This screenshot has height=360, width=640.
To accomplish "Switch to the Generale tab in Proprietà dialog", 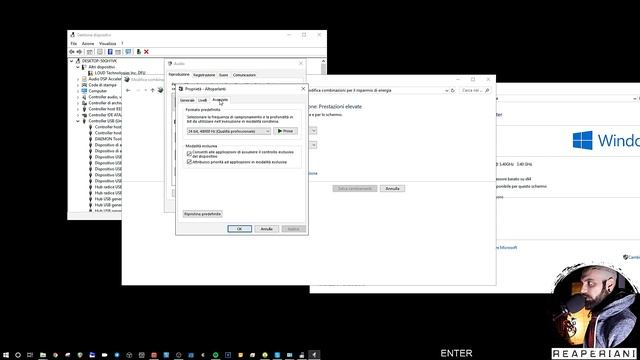I will (187, 100).
